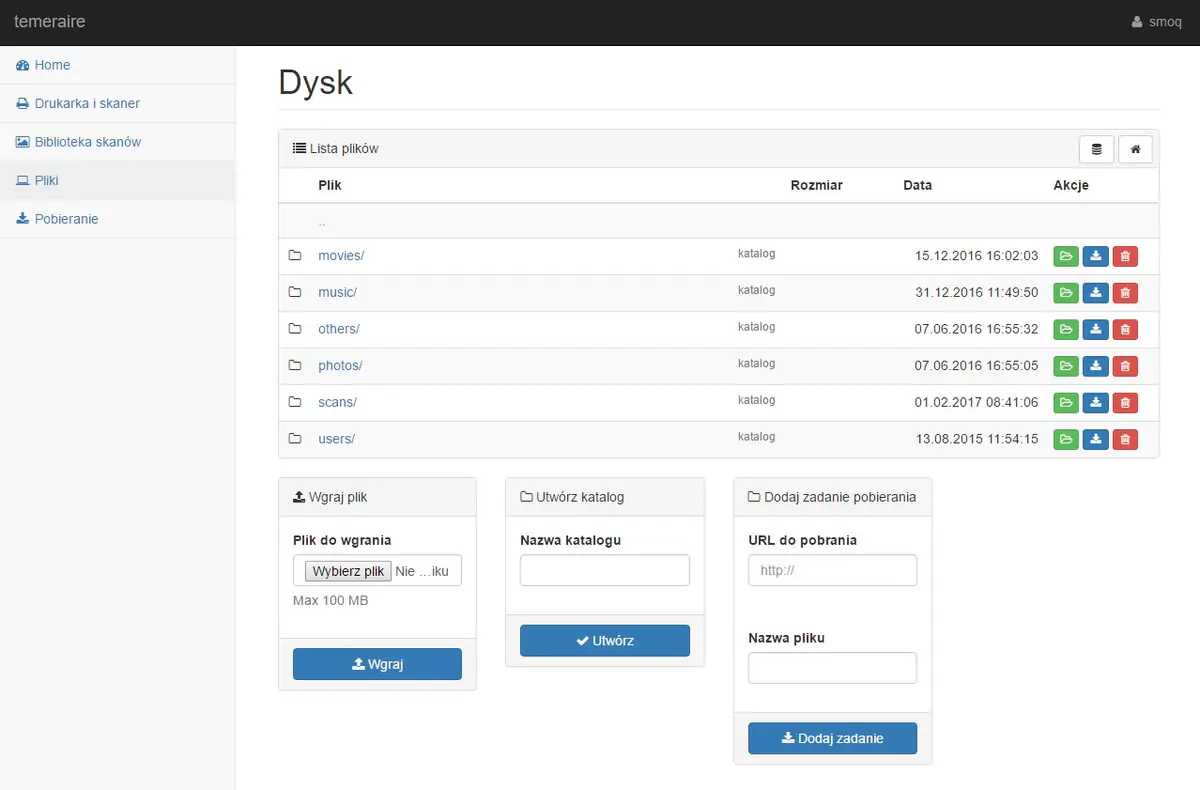Viewport: 1200px width, 790px height.
Task: Delete the movies folder with red trash icon
Action: point(1125,257)
